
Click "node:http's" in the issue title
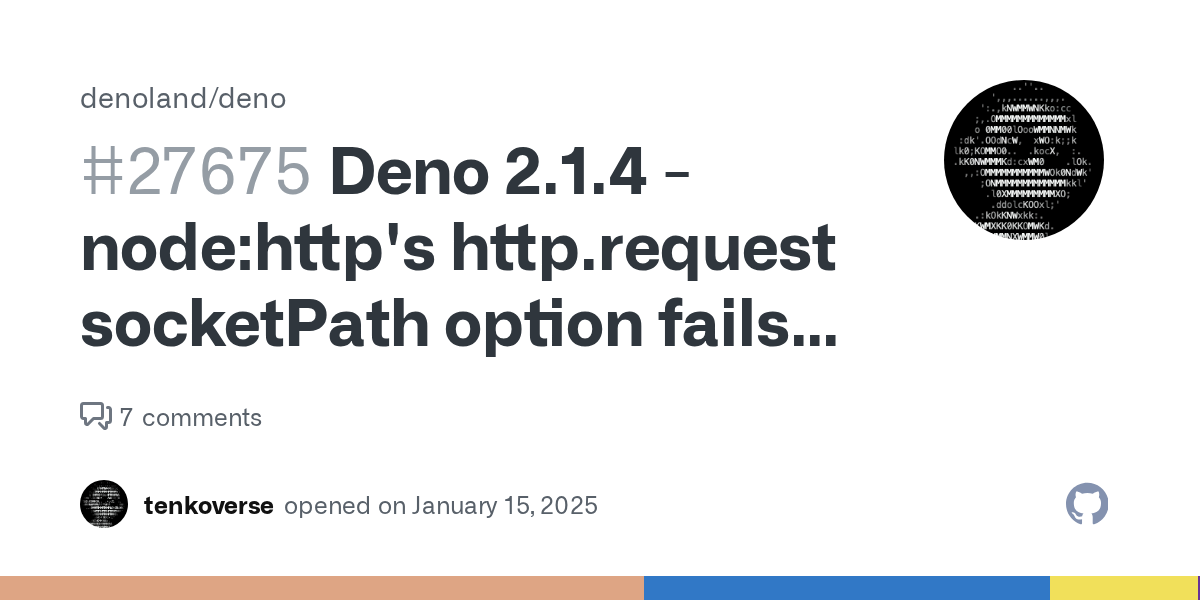point(257,248)
